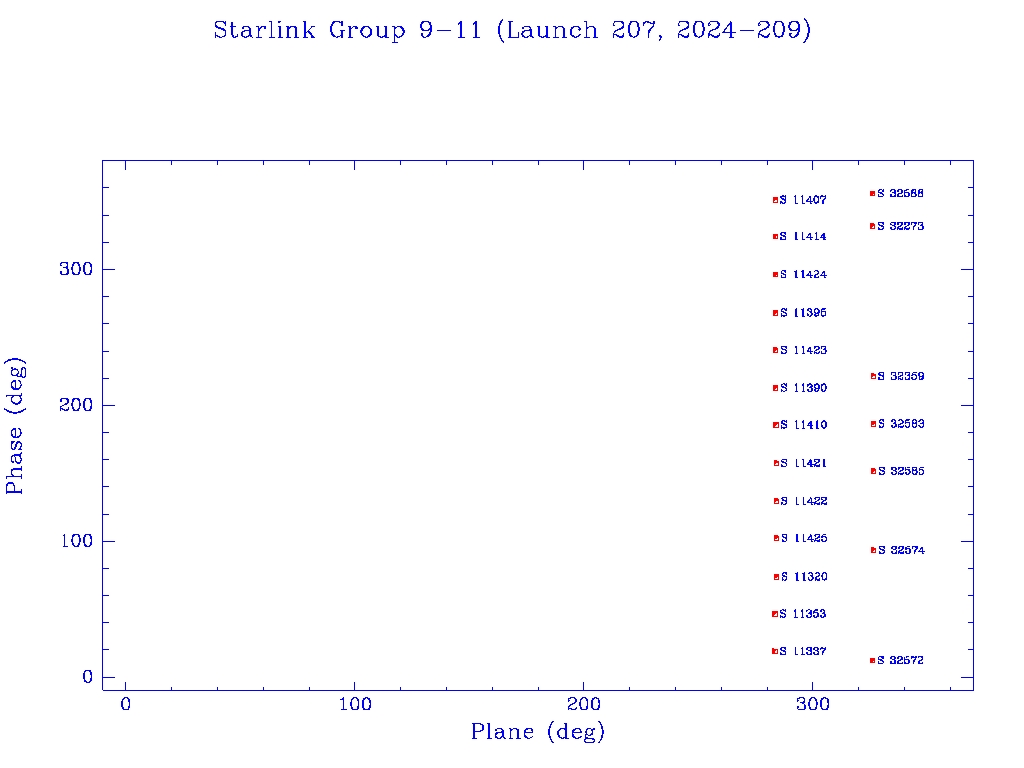Click the 100 tick label on Phase axis

click(76, 541)
